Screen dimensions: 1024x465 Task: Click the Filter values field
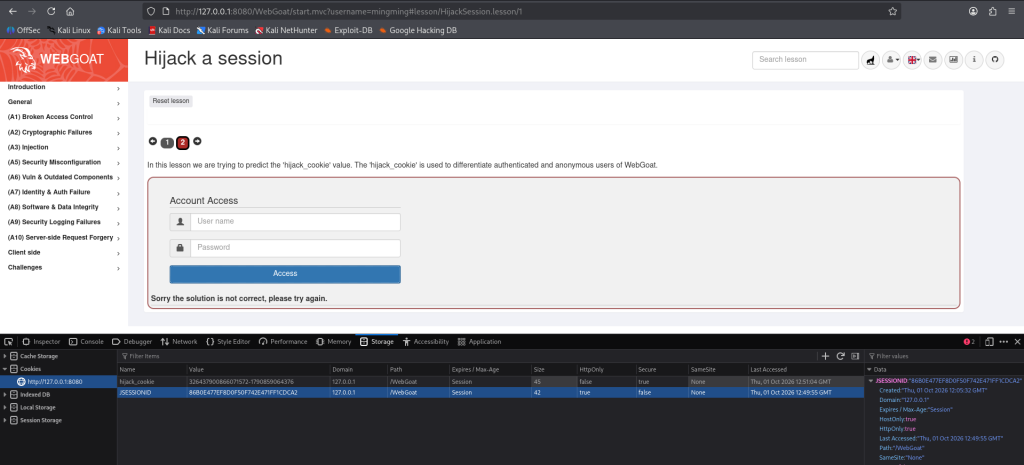point(944,356)
